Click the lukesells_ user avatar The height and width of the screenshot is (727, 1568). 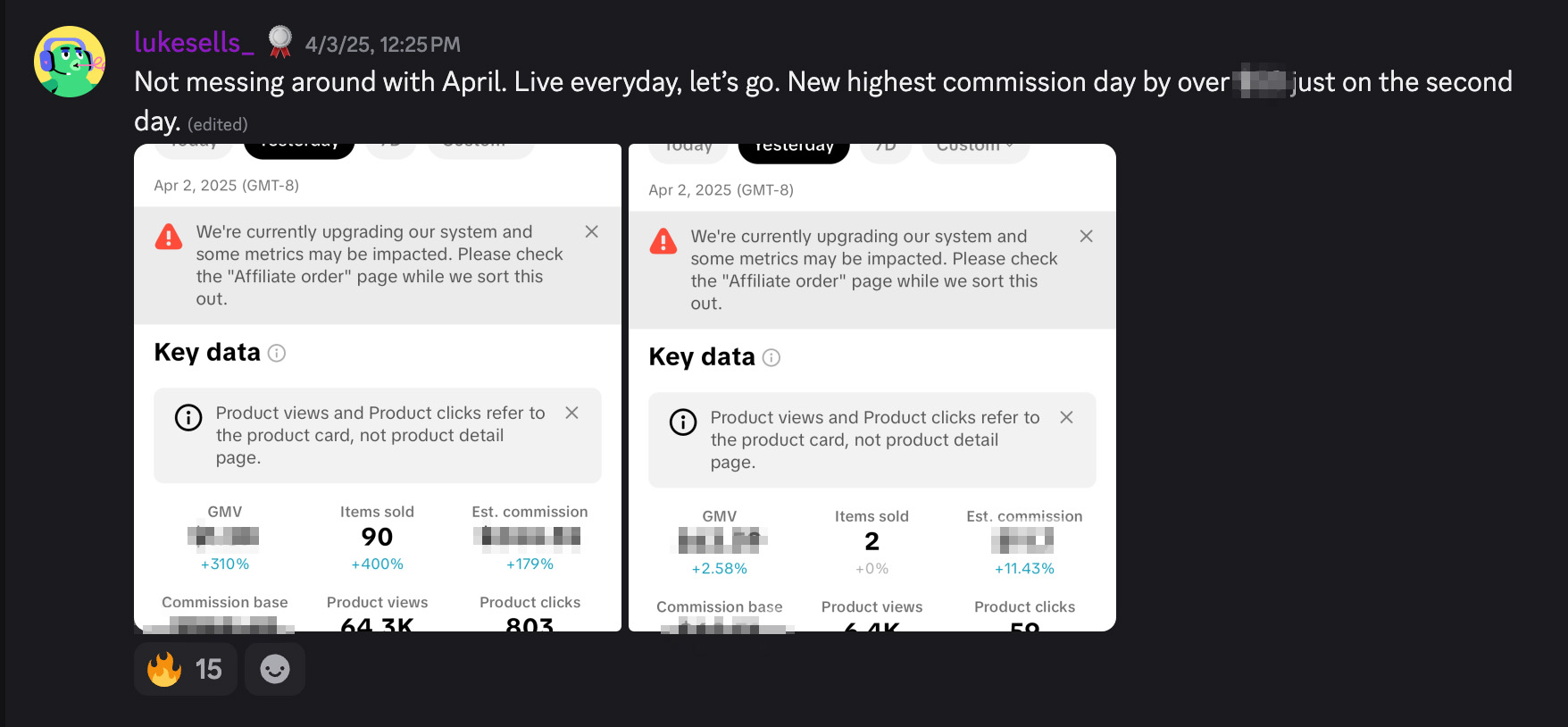(x=70, y=62)
